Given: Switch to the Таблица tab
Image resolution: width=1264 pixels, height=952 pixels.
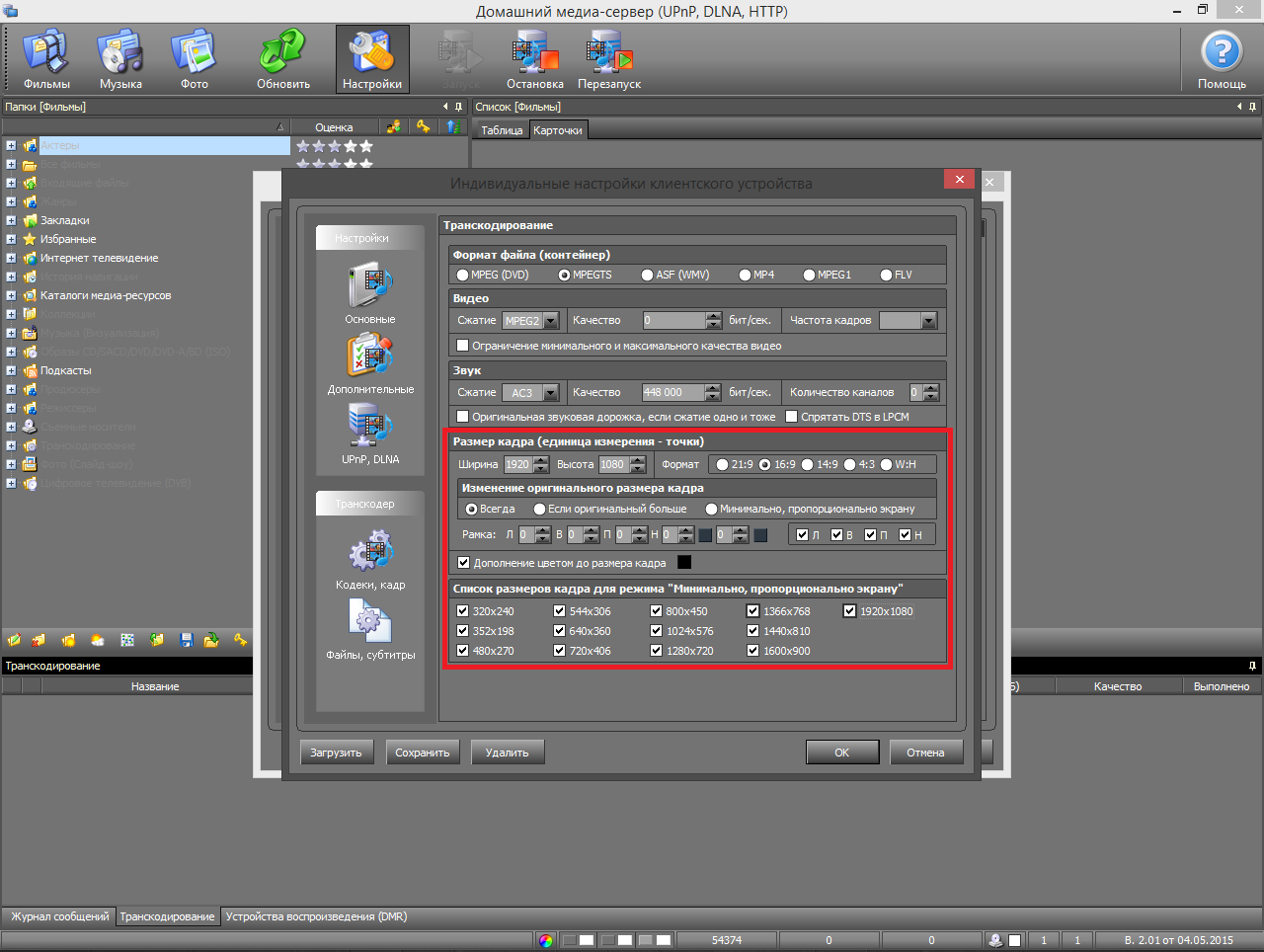Looking at the screenshot, I should 502,130.
